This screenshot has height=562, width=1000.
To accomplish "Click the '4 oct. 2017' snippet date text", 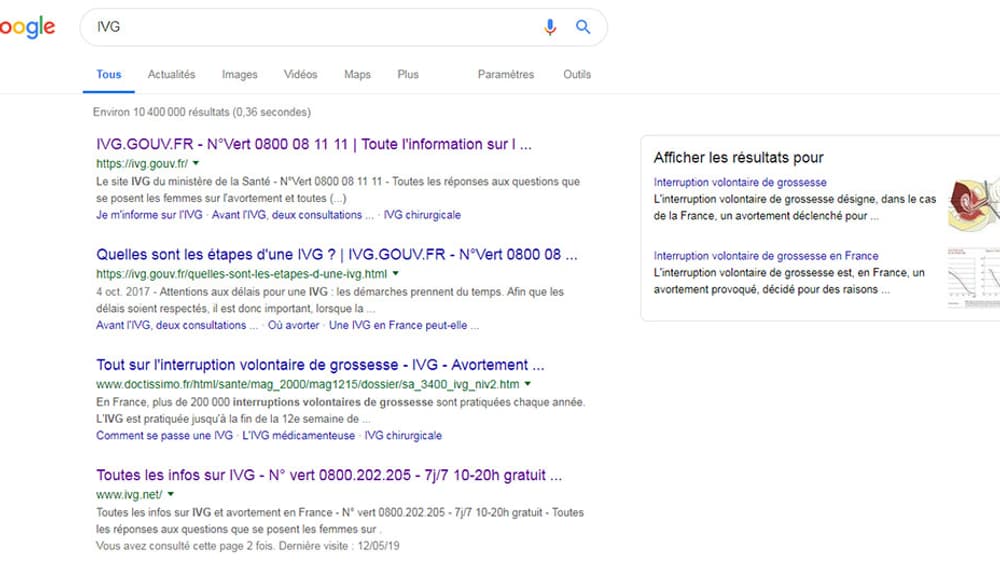I will click(x=122, y=292).
